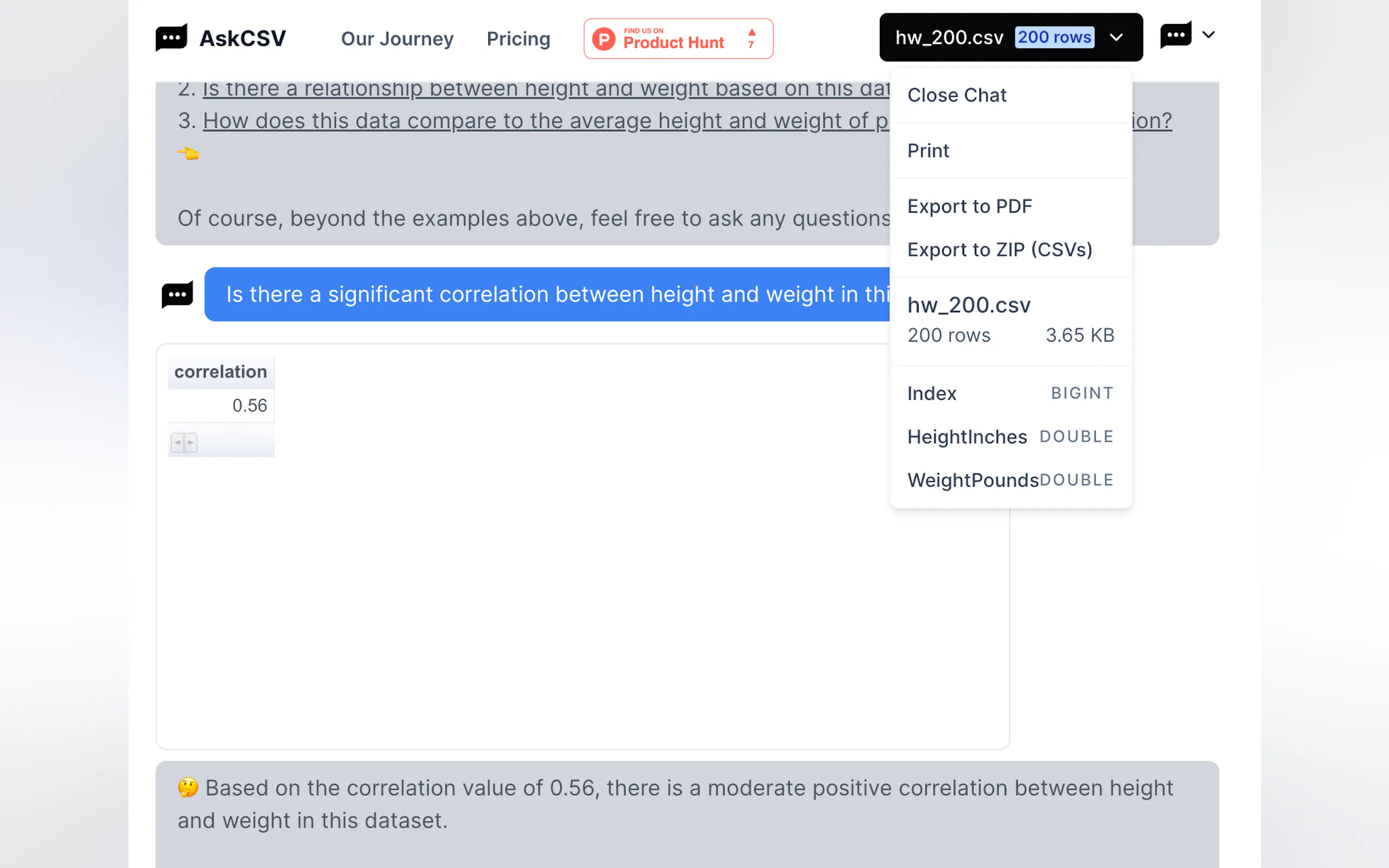Click the Product Hunt 'P' logo icon
Image resolution: width=1389 pixels, height=868 pixels.
click(604, 39)
